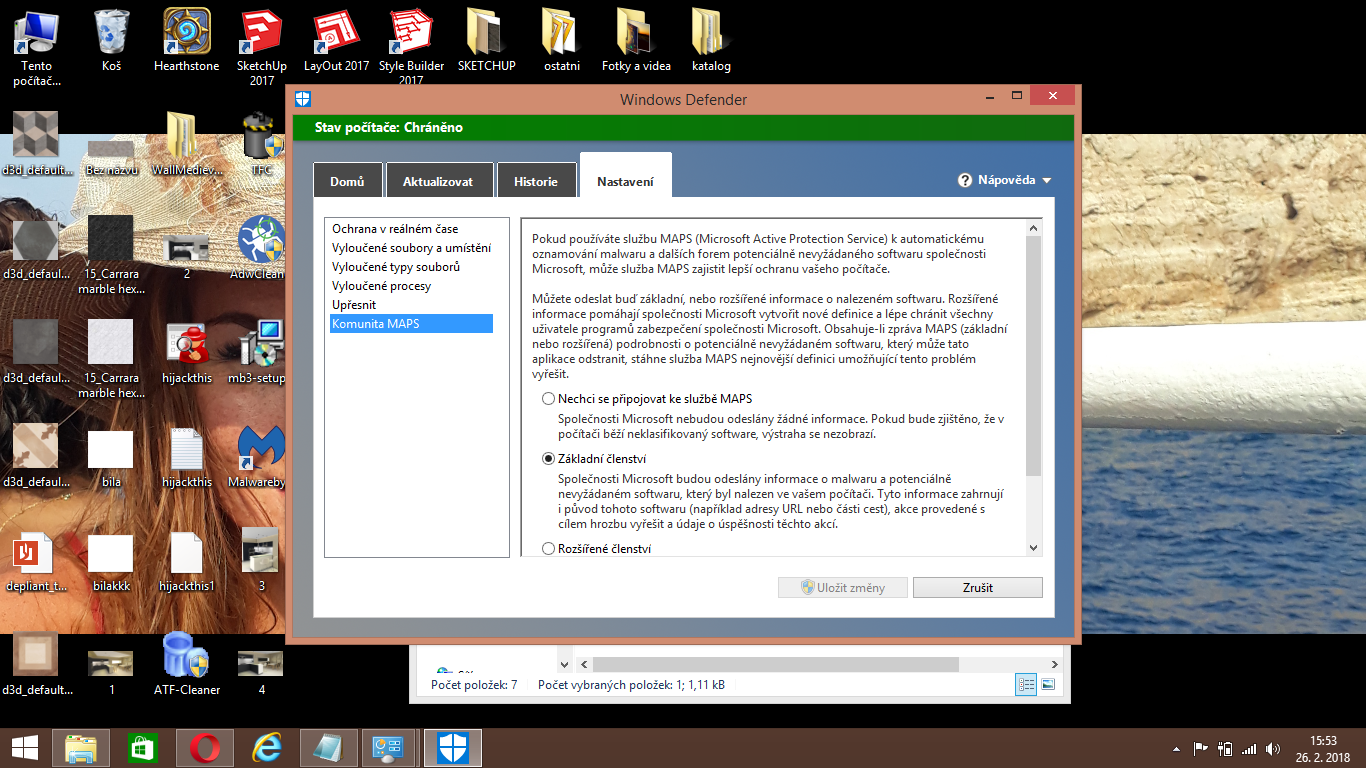Select the Tento počítač desktop icon
1366x768 pixels.
(x=36, y=47)
